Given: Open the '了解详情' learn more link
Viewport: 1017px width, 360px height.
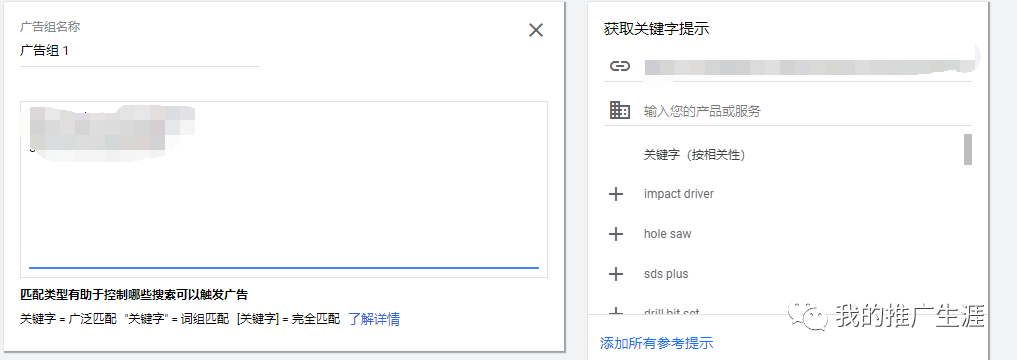Looking at the screenshot, I should (x=374, y=319).
